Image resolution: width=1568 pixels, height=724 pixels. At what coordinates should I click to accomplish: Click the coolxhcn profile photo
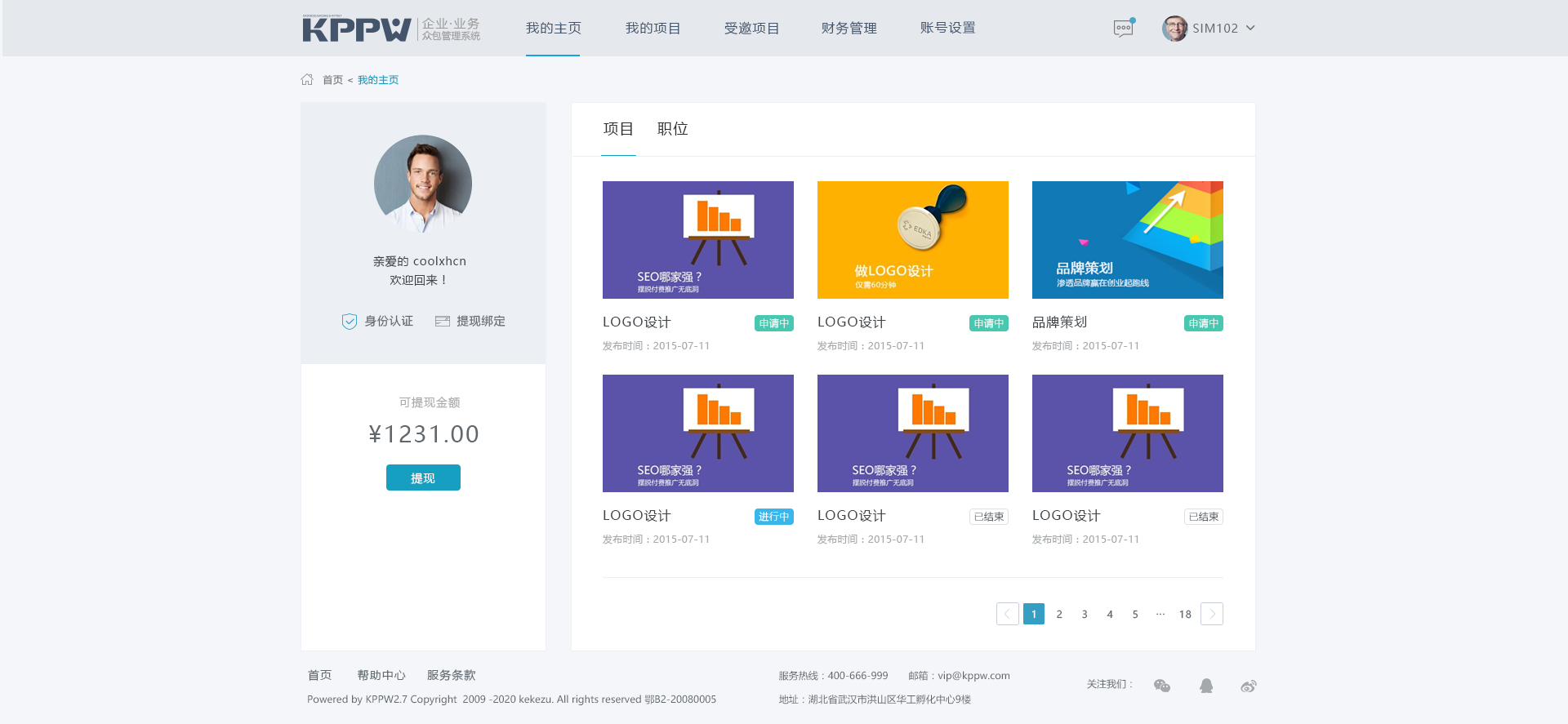pyautogui.click(x=423, y=184)
